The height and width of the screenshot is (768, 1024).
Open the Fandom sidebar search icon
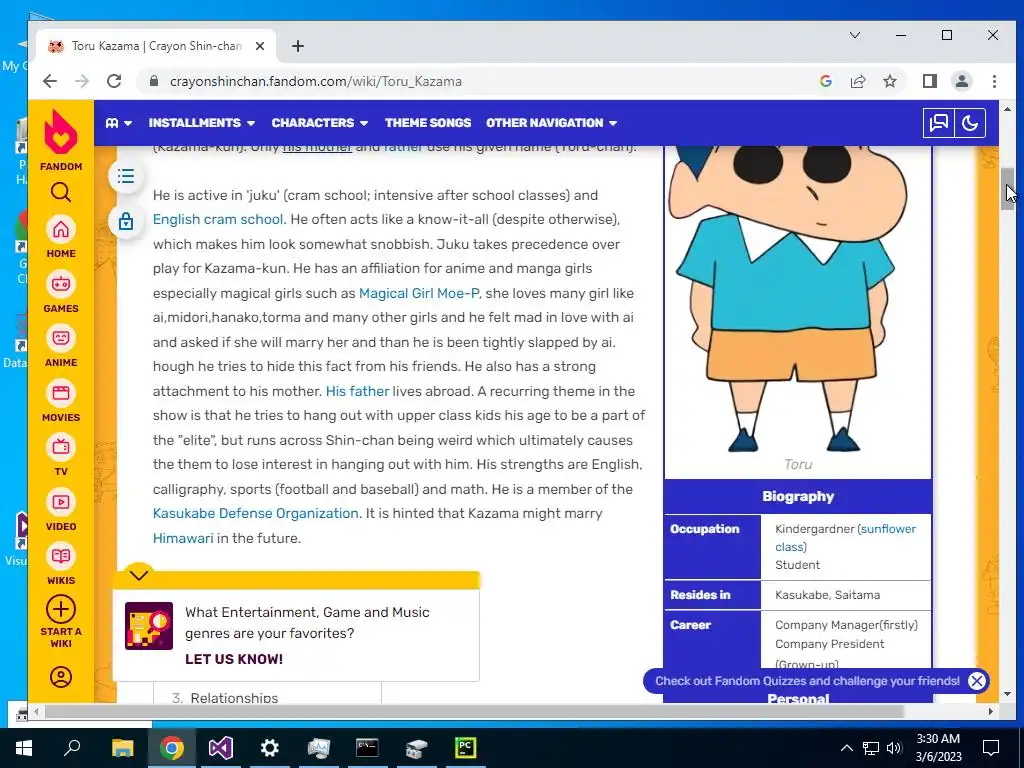[61, 193]
